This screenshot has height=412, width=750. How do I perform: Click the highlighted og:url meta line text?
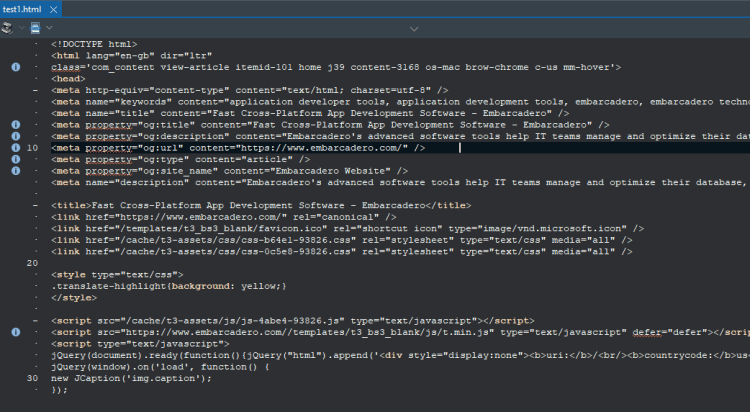pyautogui.click(x=238, y=148)
